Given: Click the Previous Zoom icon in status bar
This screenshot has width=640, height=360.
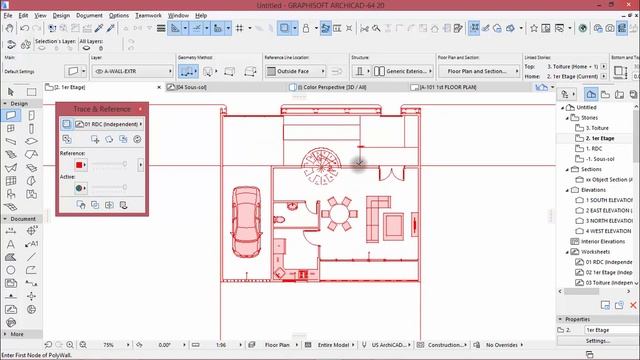Looking at the screenshot, I should (48, 345).
